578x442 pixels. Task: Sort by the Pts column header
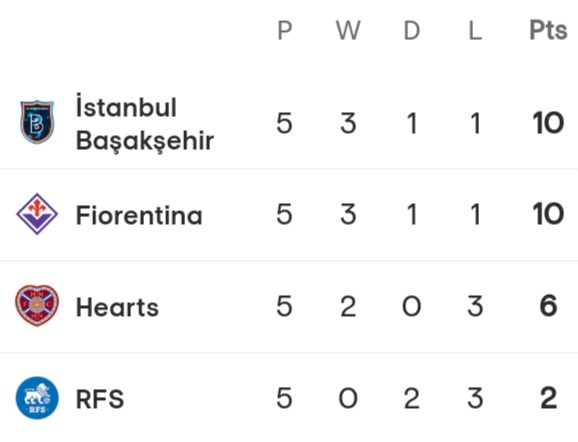pyautogui.click(x=548, y=30)
